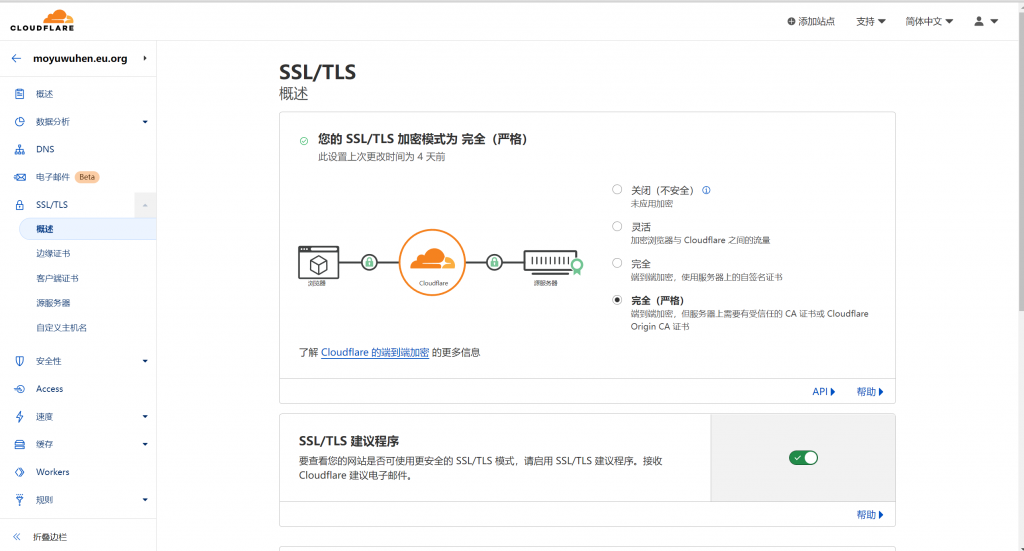The width and height of the screenshot is (1024, 551).
Task: Open the Cloudflare 的端到端加密 link
Action: pos(375,353)
